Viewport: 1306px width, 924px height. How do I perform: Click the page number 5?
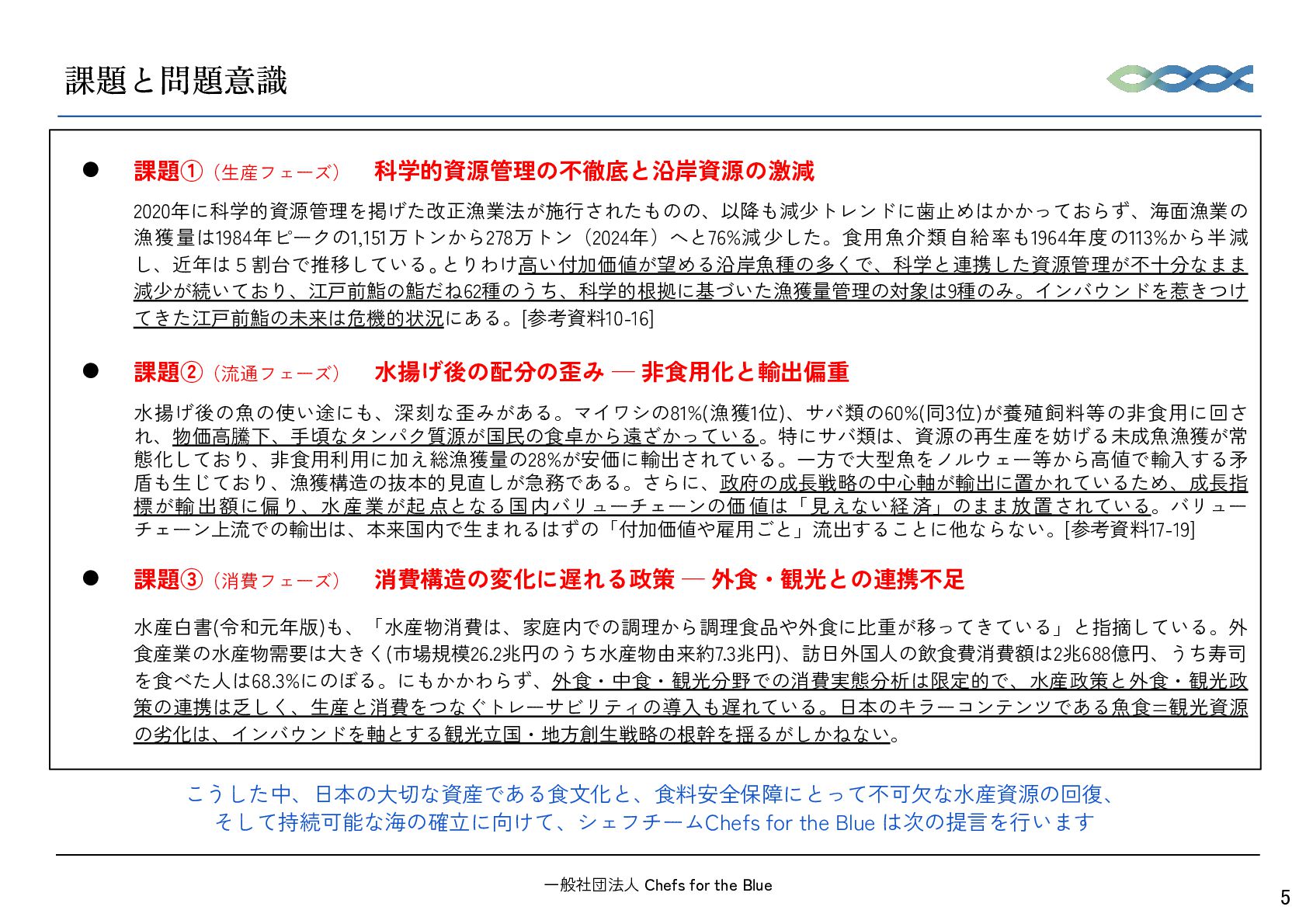1285,898
